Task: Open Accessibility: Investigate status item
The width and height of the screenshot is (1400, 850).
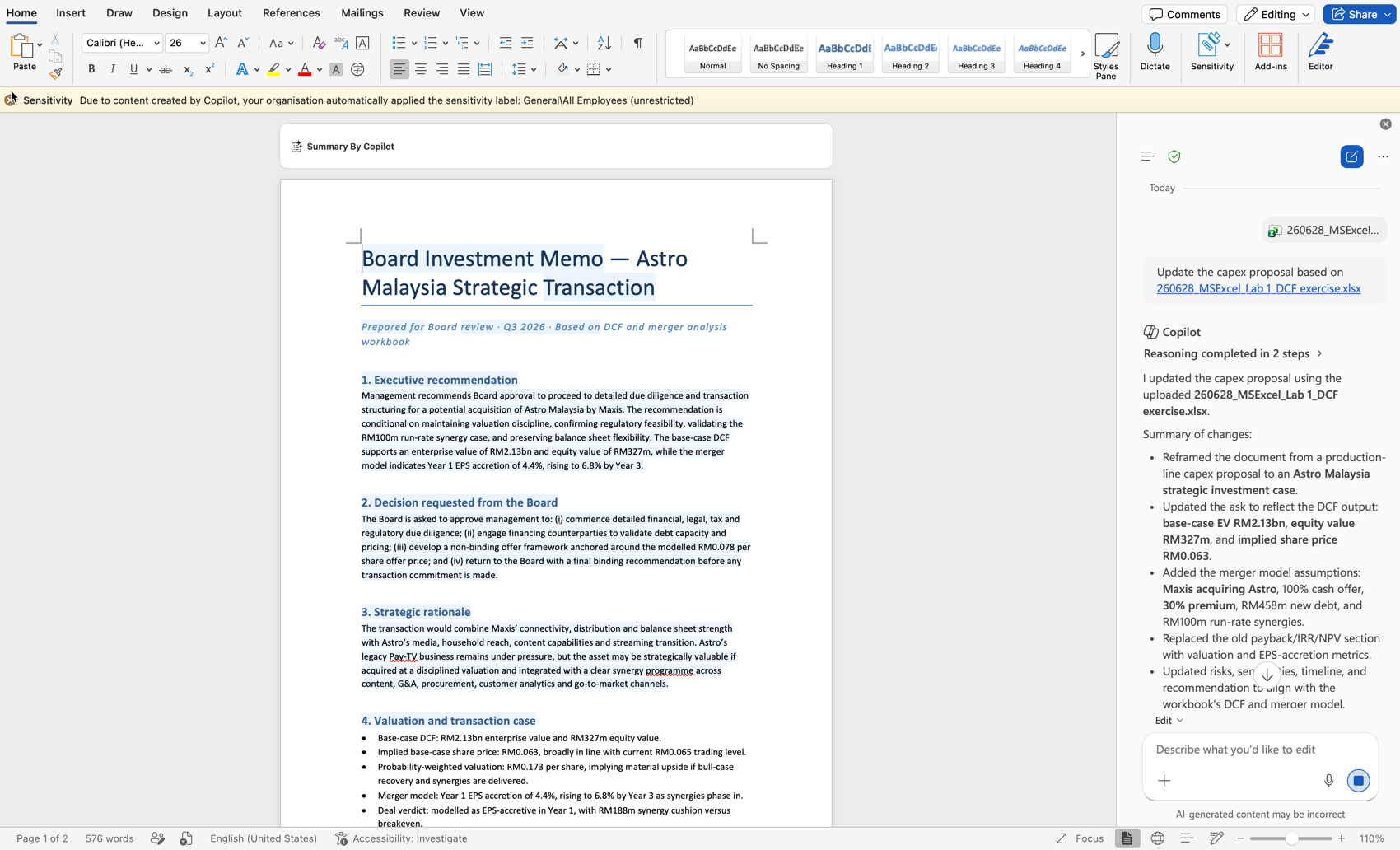Action: [401, 838]
